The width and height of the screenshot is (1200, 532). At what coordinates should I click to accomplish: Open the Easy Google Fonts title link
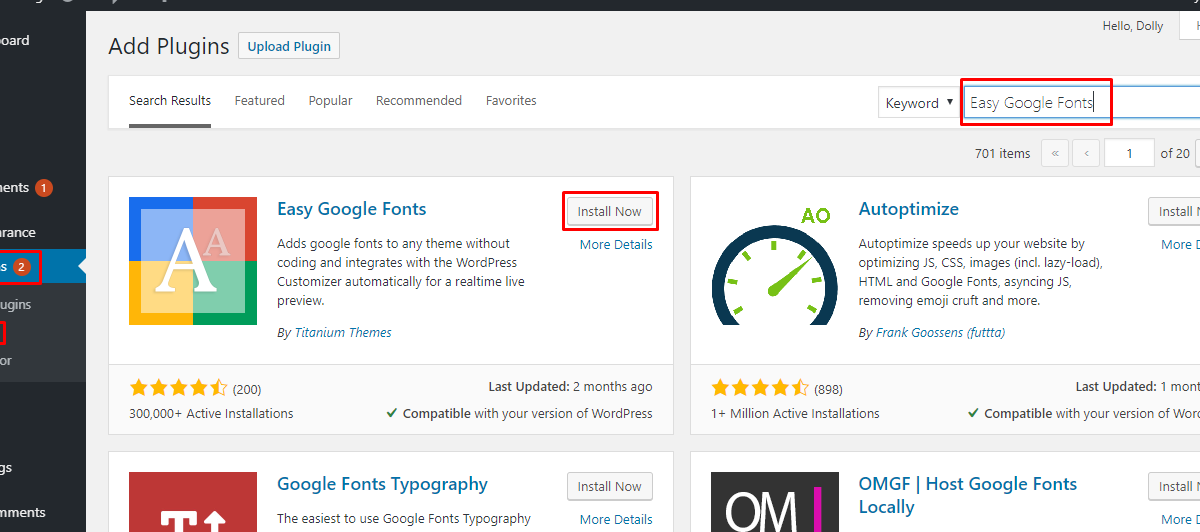[352, 209]
